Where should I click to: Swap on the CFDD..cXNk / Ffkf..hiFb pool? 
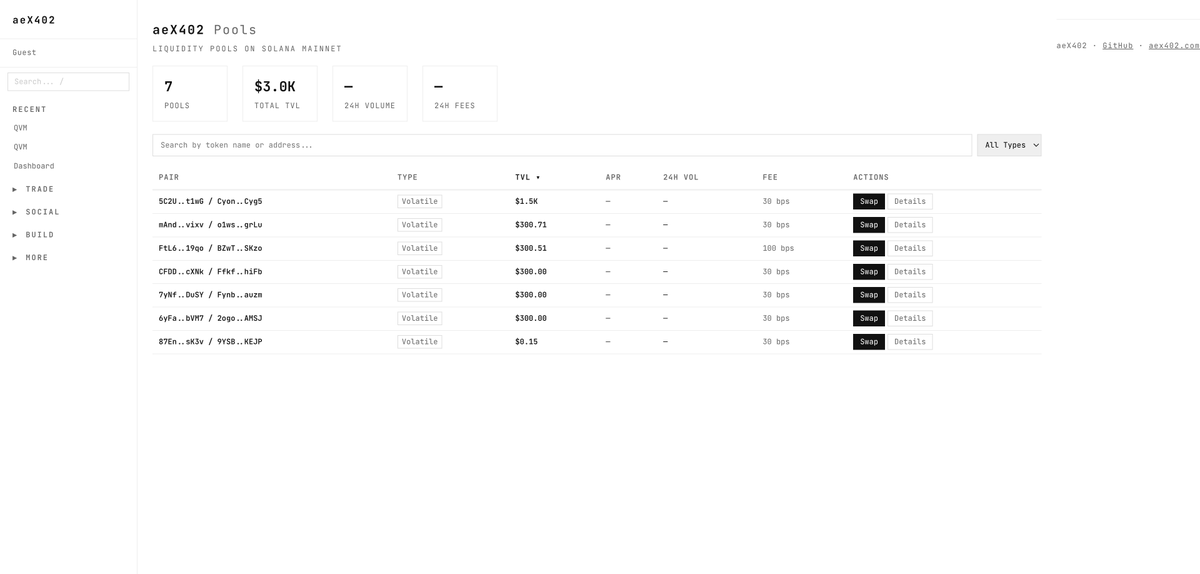click(869, 272)
